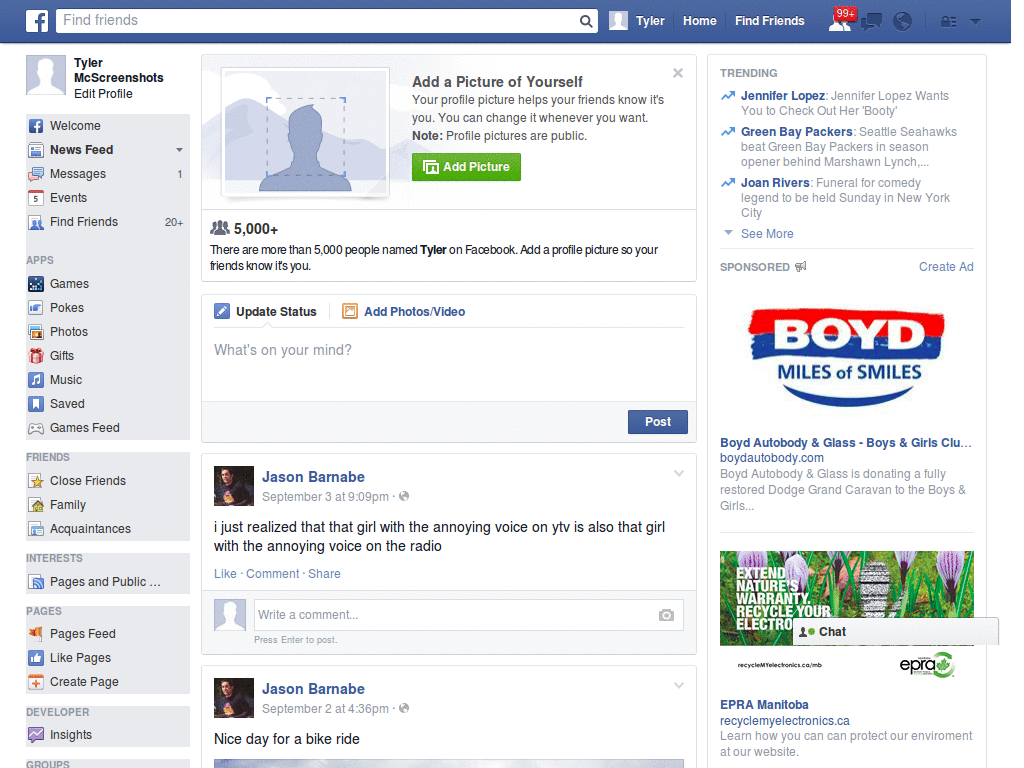The width and height of the screenshot is (1024, 768).
Task: Go to Home in top bar
Action: (699, 21)
